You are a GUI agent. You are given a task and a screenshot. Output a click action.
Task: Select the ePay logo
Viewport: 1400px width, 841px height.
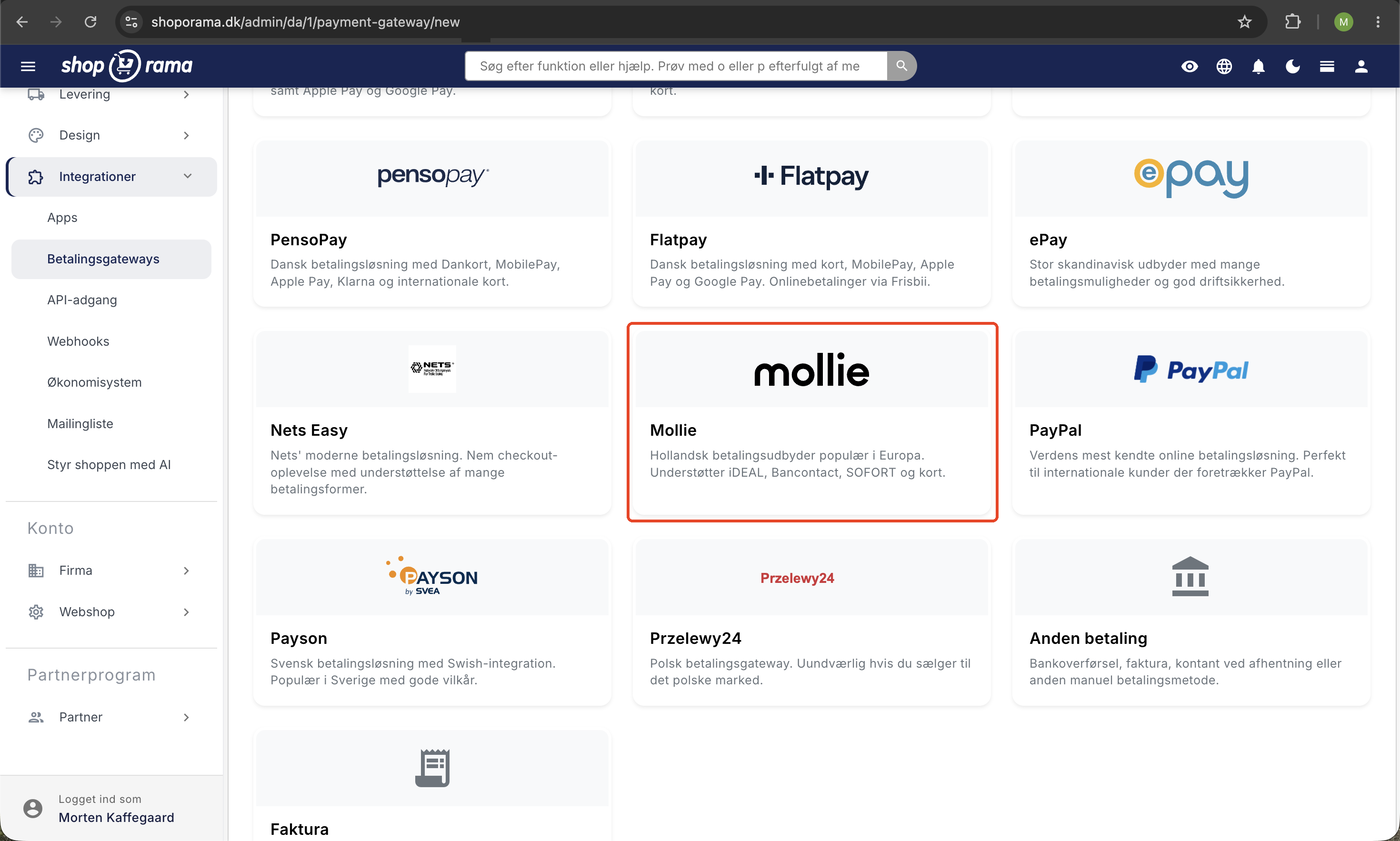(1190, 177)
